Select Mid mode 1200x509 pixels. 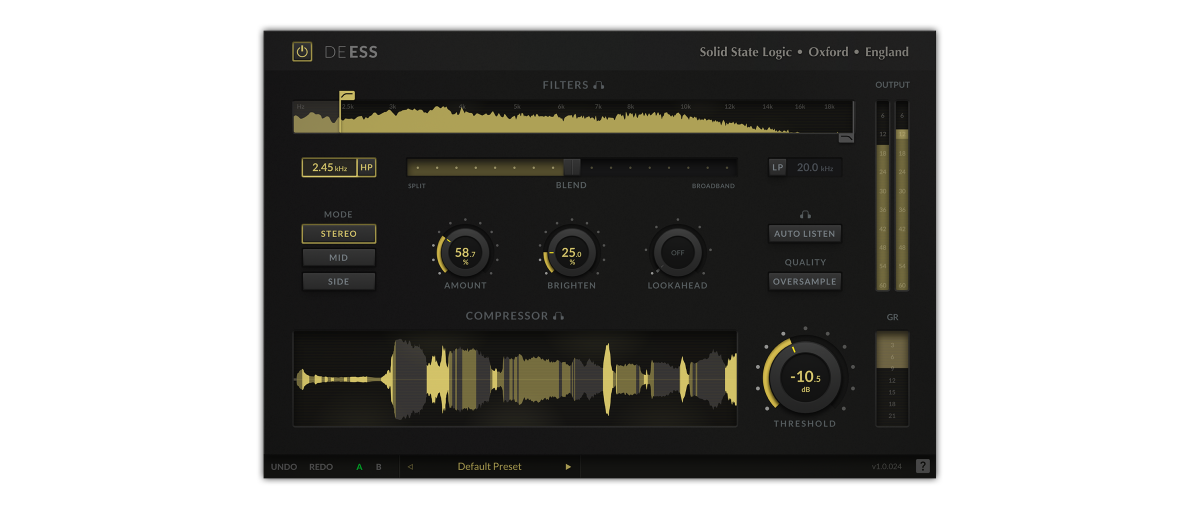tap(339, 258)
